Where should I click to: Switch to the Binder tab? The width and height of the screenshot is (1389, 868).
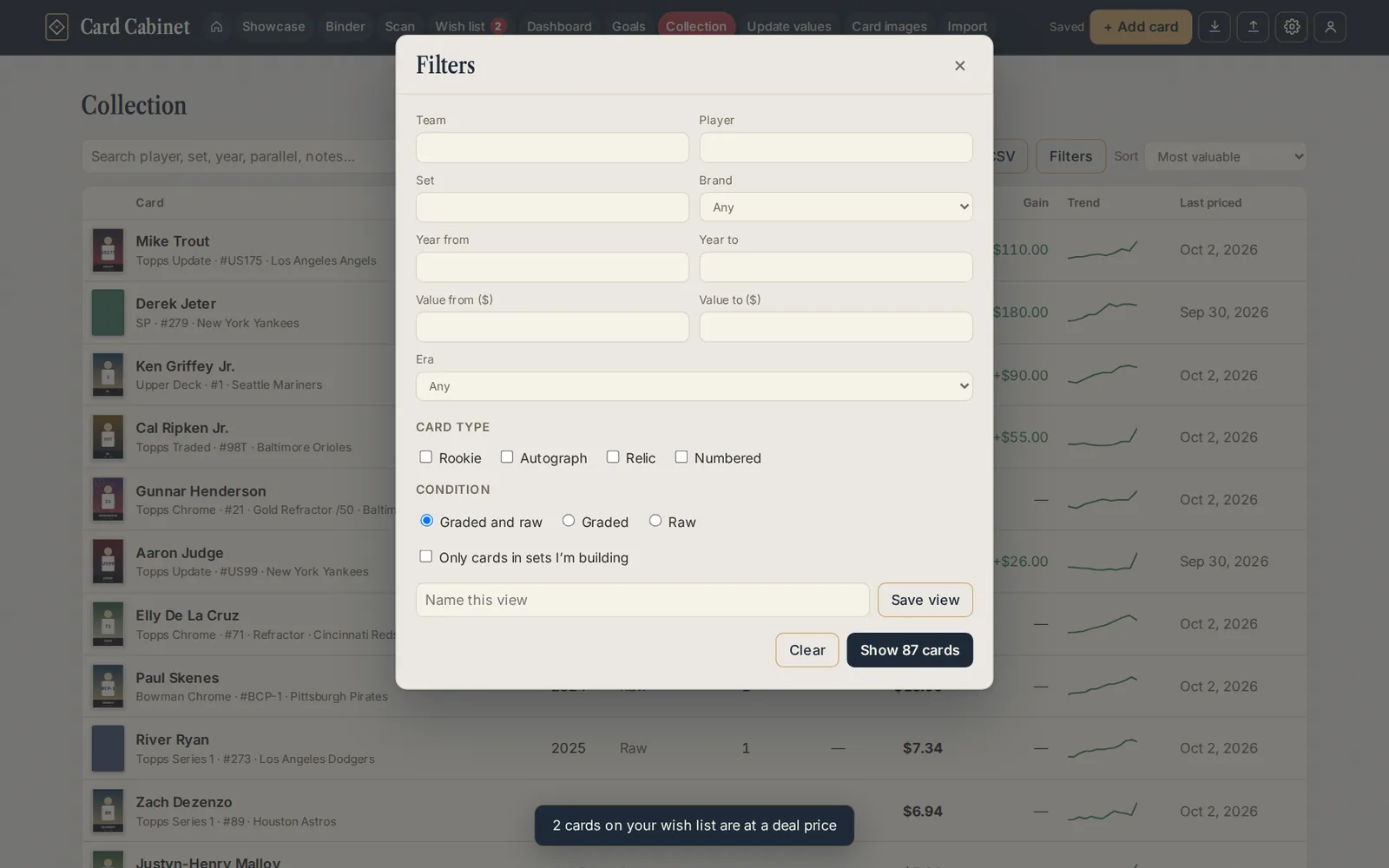click(x=346, y=27)
